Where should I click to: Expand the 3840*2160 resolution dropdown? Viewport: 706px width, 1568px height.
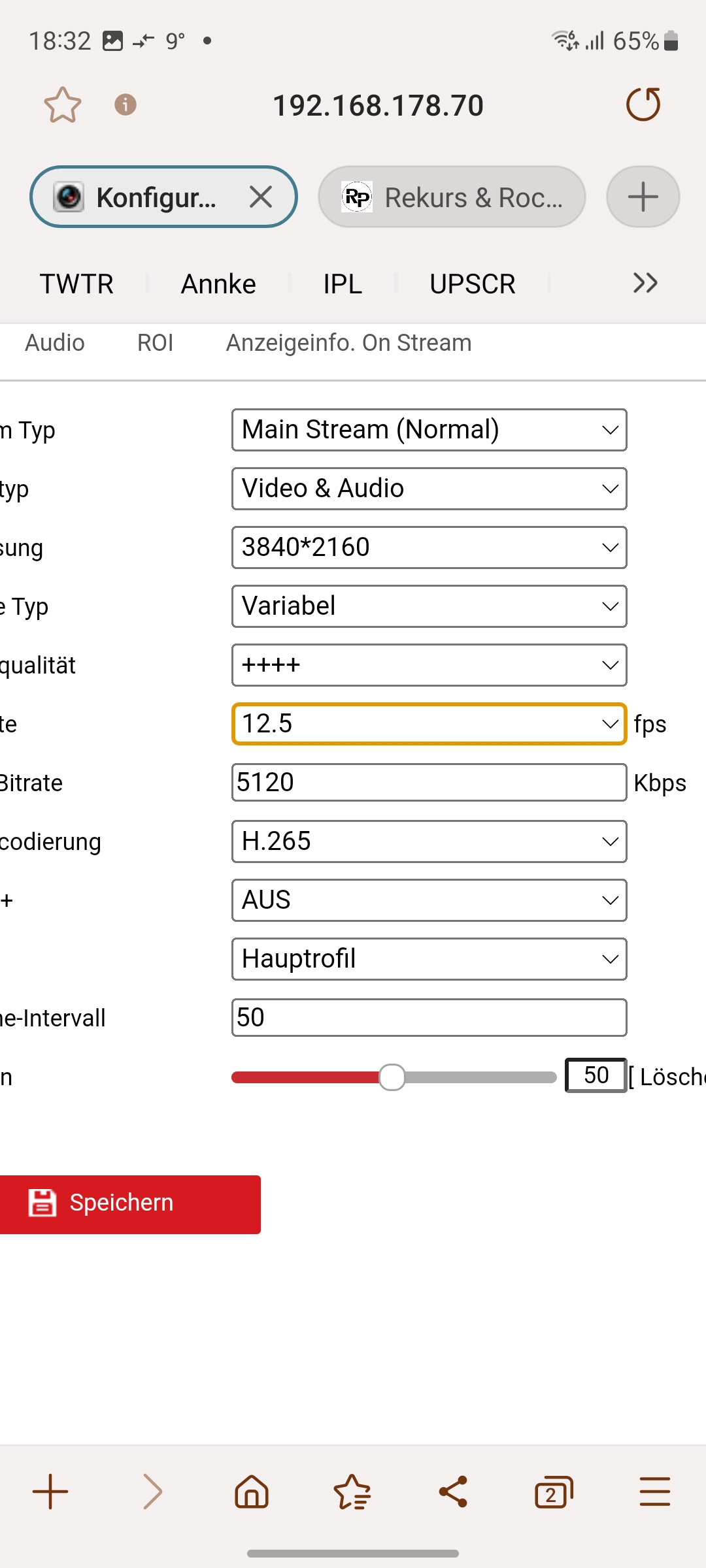[429, 547]
